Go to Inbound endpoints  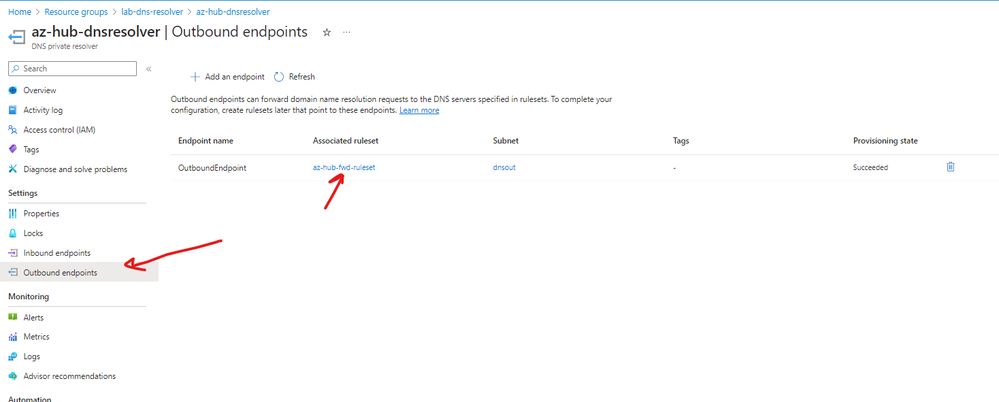[x=57, y=253]
